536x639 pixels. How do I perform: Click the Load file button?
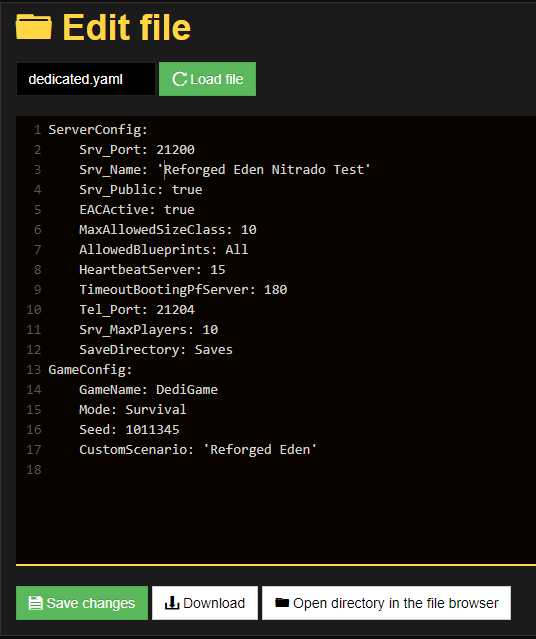(207, 79)
